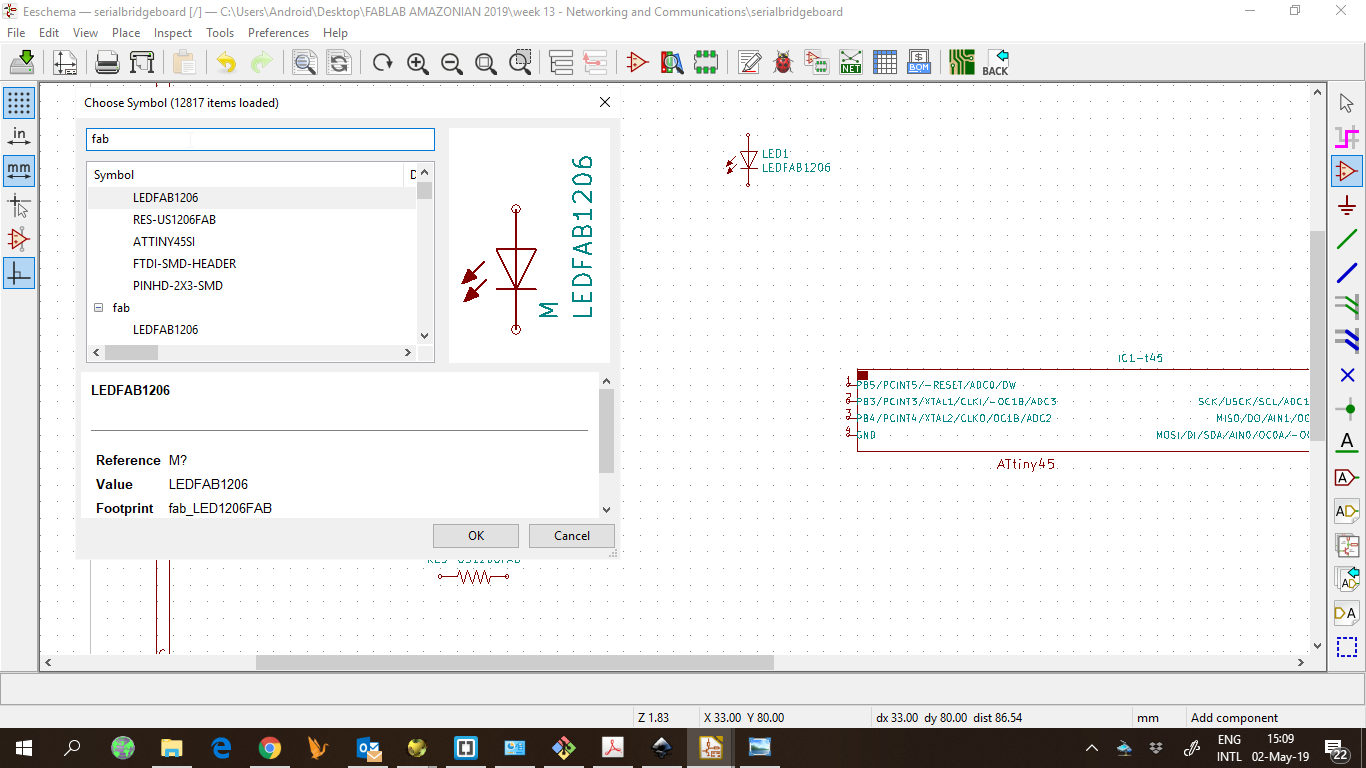Open the symbol fields spreadsheet editor

885,63
